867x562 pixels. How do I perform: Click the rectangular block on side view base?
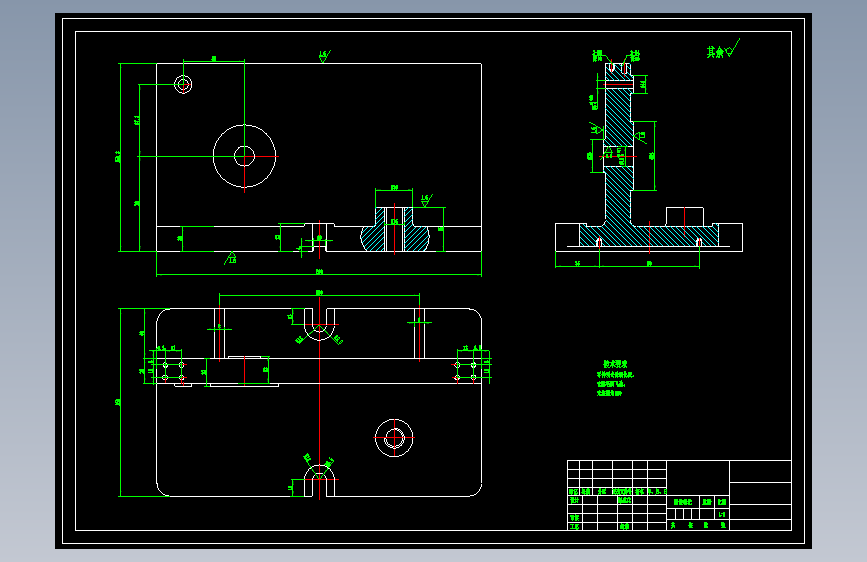[685, 216]
